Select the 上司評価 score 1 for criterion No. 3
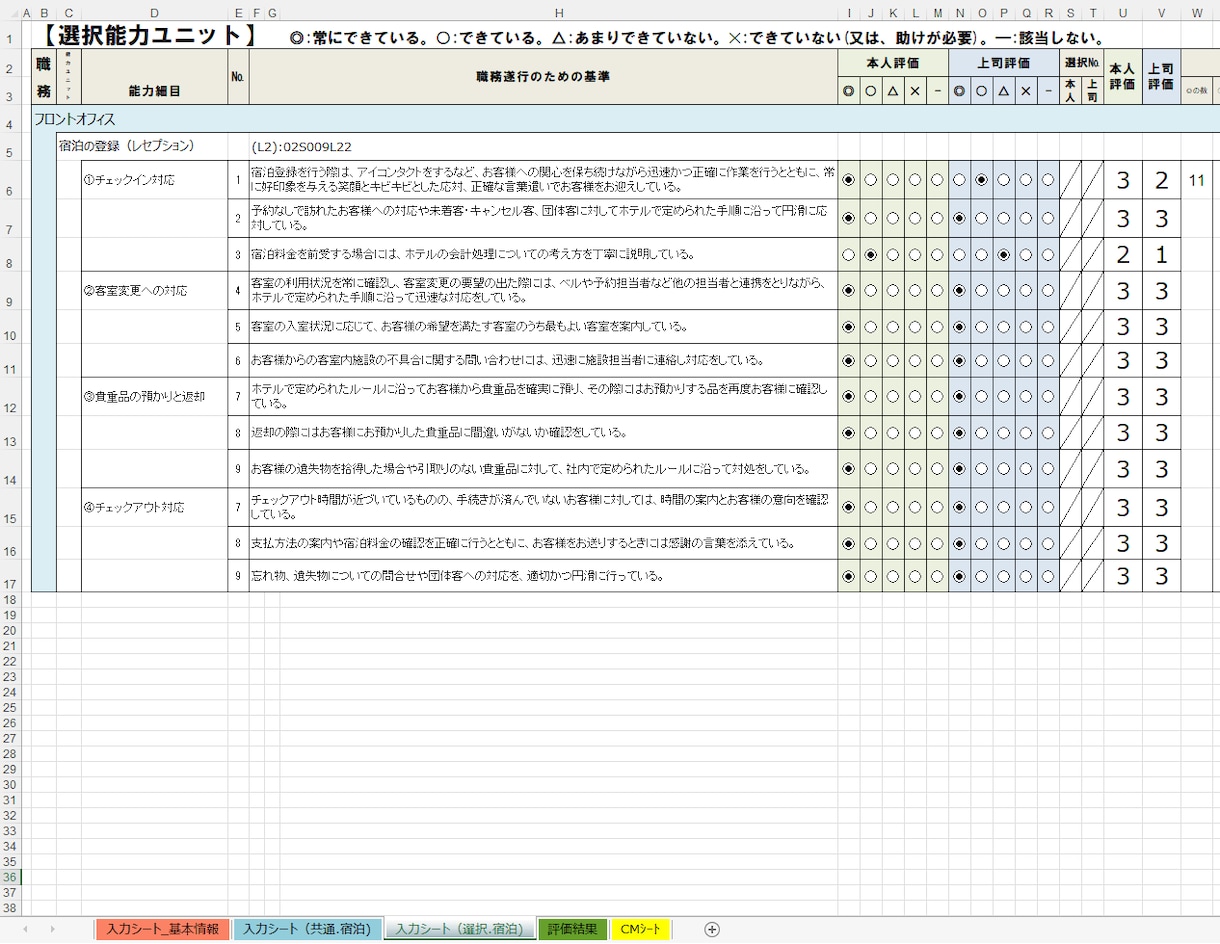The height and width of the screenshot is (944, 1220). click(x=1161, y=255)
